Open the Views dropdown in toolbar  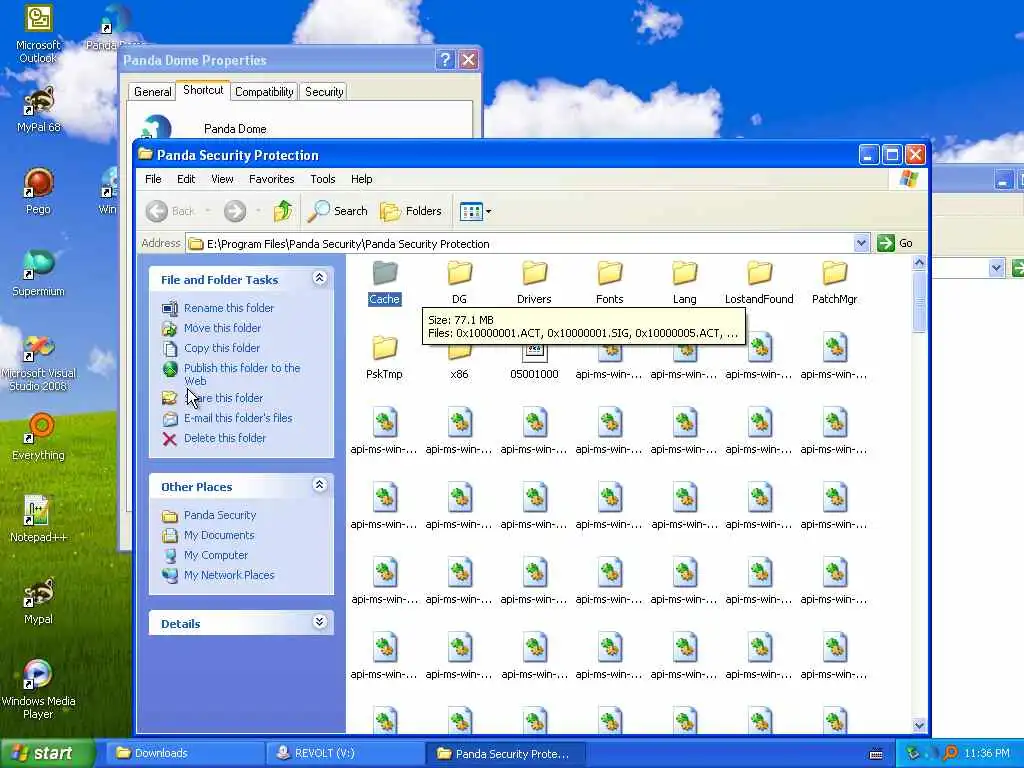point(475,211)
